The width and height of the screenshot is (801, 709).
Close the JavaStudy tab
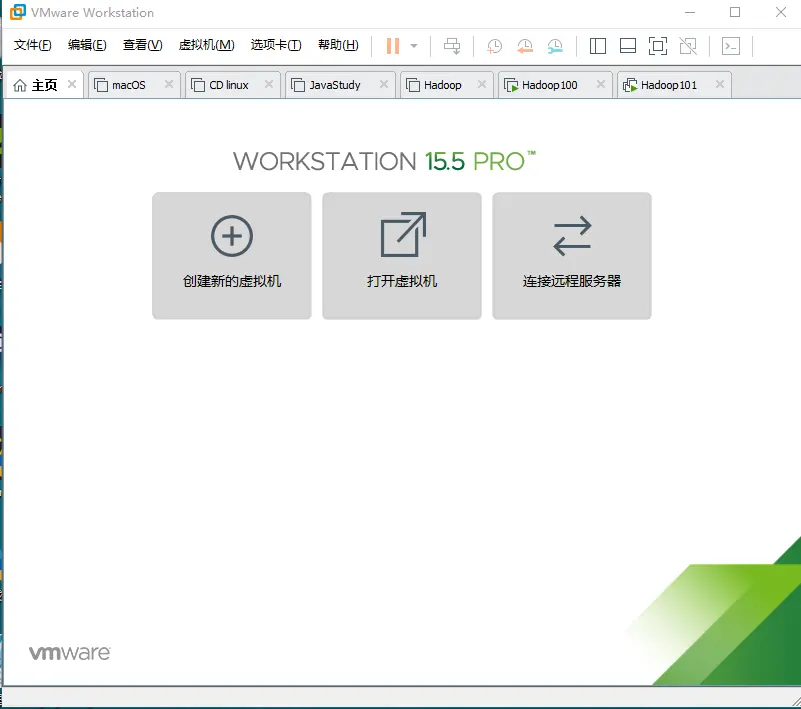tap(384, 84)
